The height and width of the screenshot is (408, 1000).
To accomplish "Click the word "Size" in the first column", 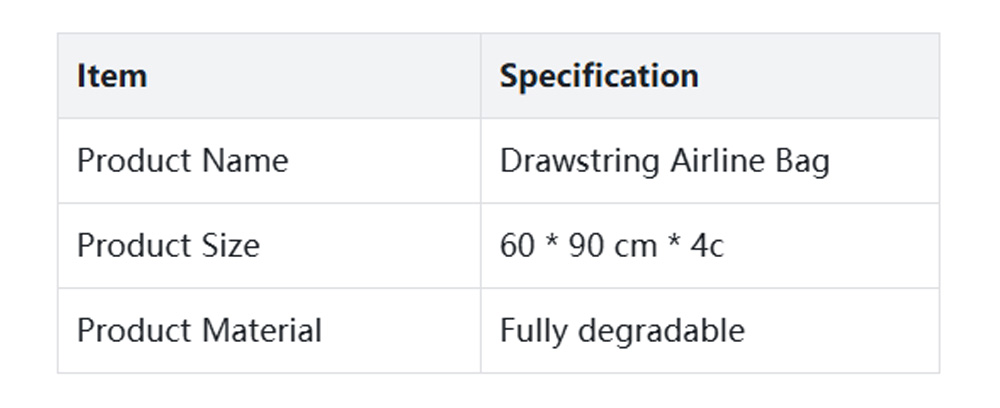I will pyautogui.click(x=230, y=246).
